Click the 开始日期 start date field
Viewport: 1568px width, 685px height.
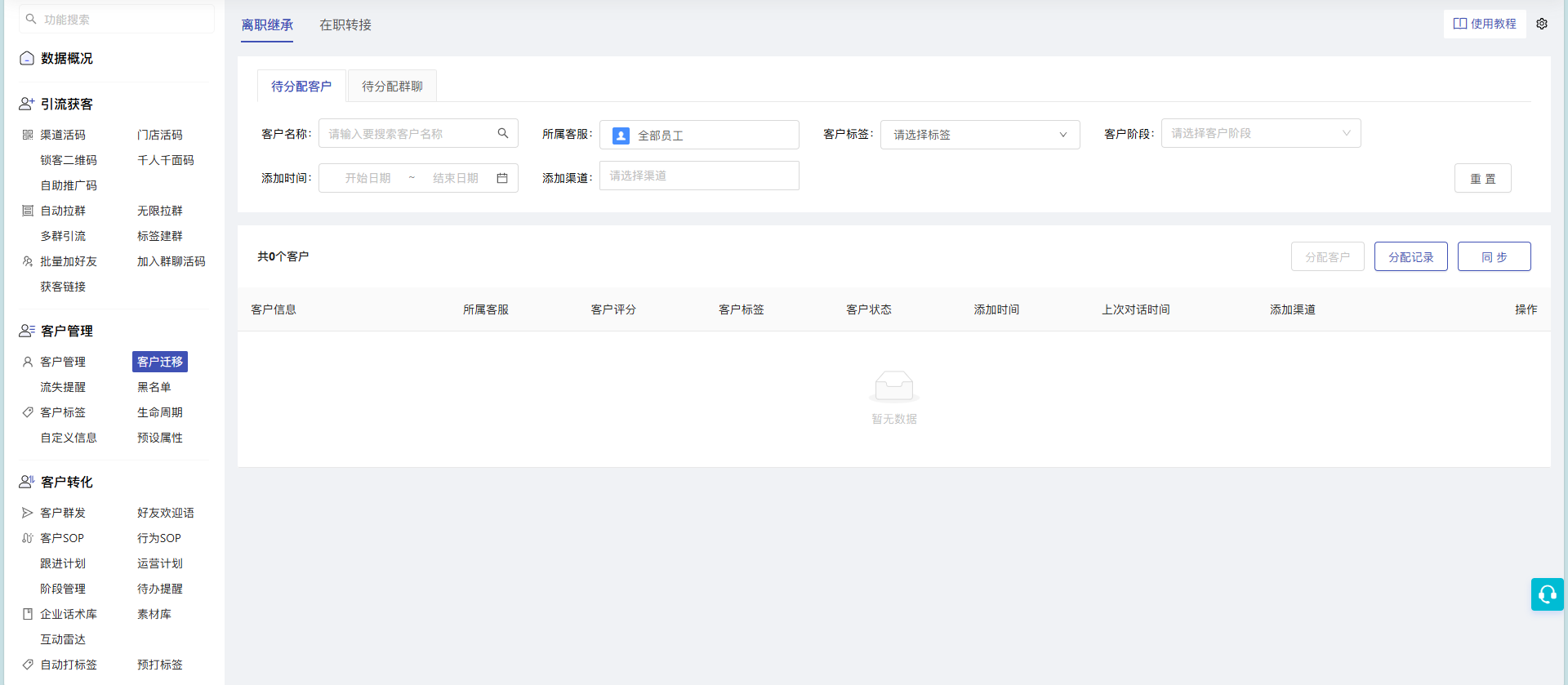click(367, 178)
